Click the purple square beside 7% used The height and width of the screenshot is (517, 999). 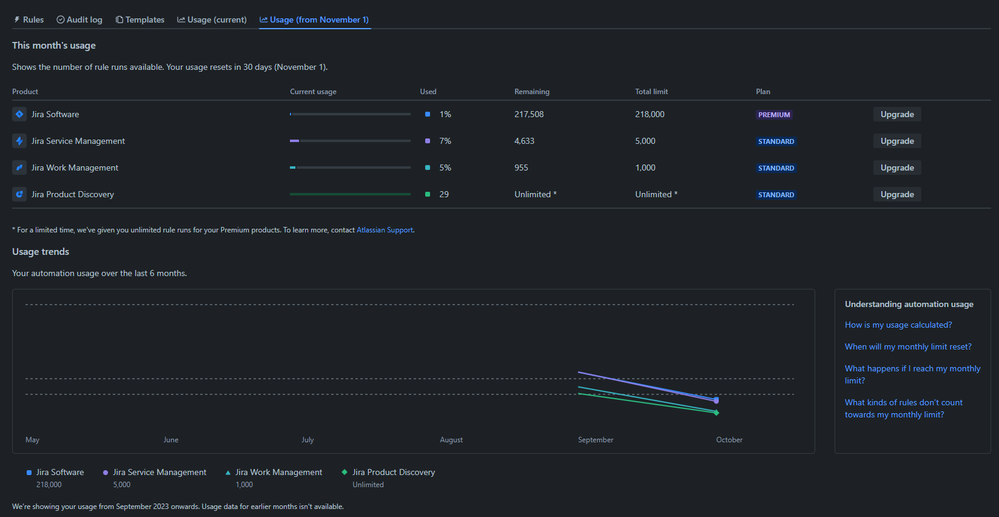[x=428, y=141]
